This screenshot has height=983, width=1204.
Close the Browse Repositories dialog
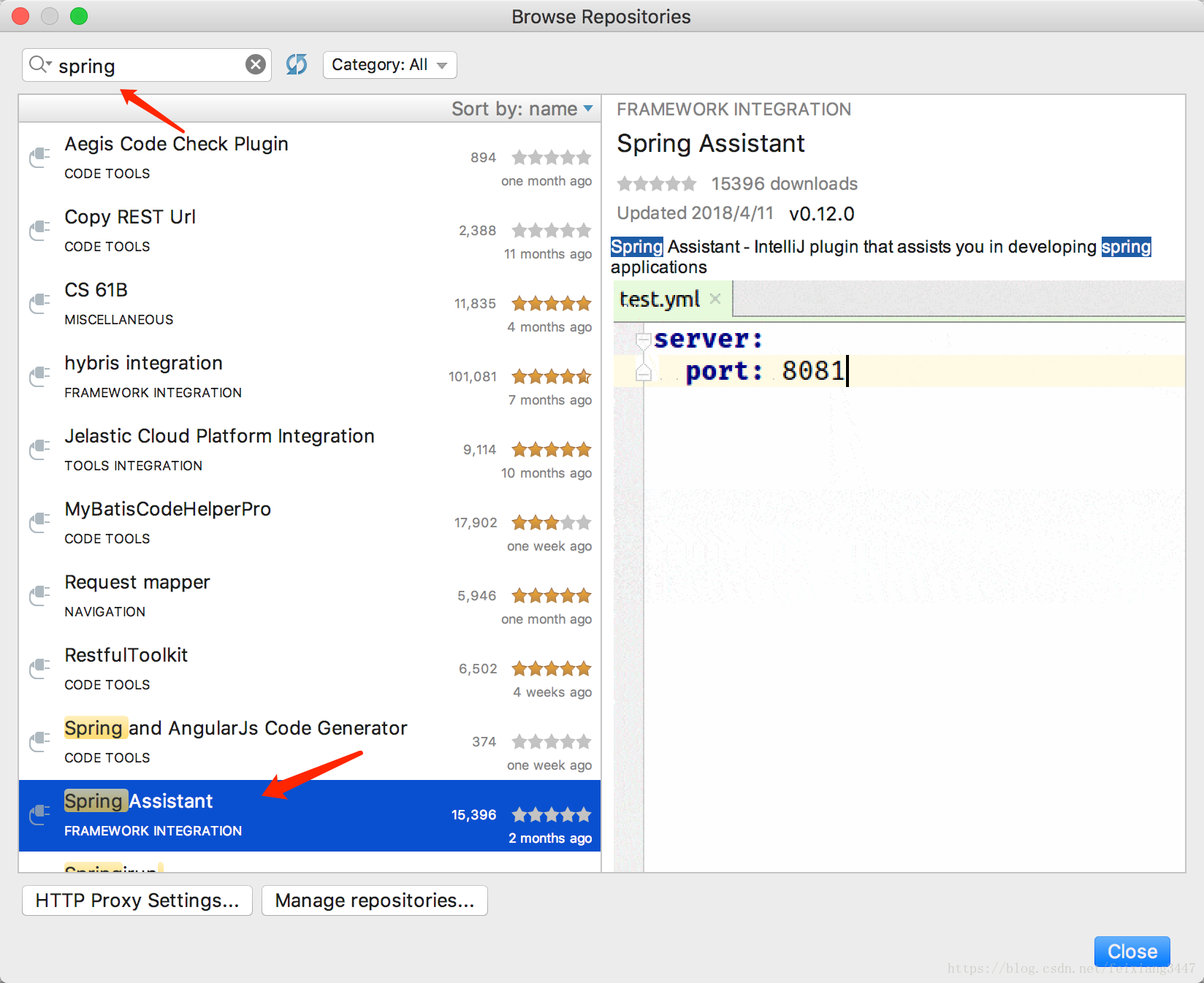tap(1132, 952)
